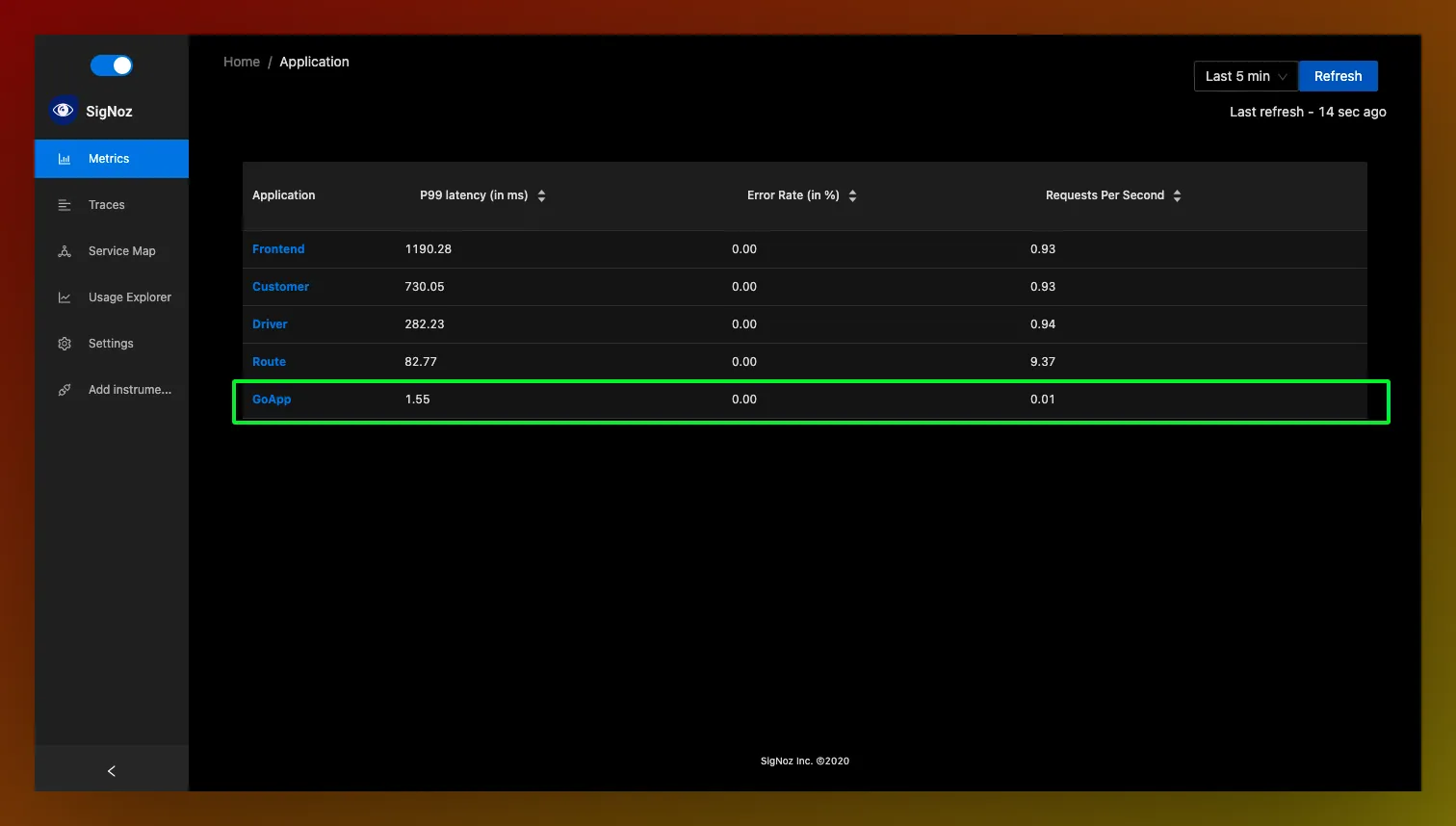1456x826 pixels.
Task: Click the Traces lines icon in sidebar
Action: [65, 205]
